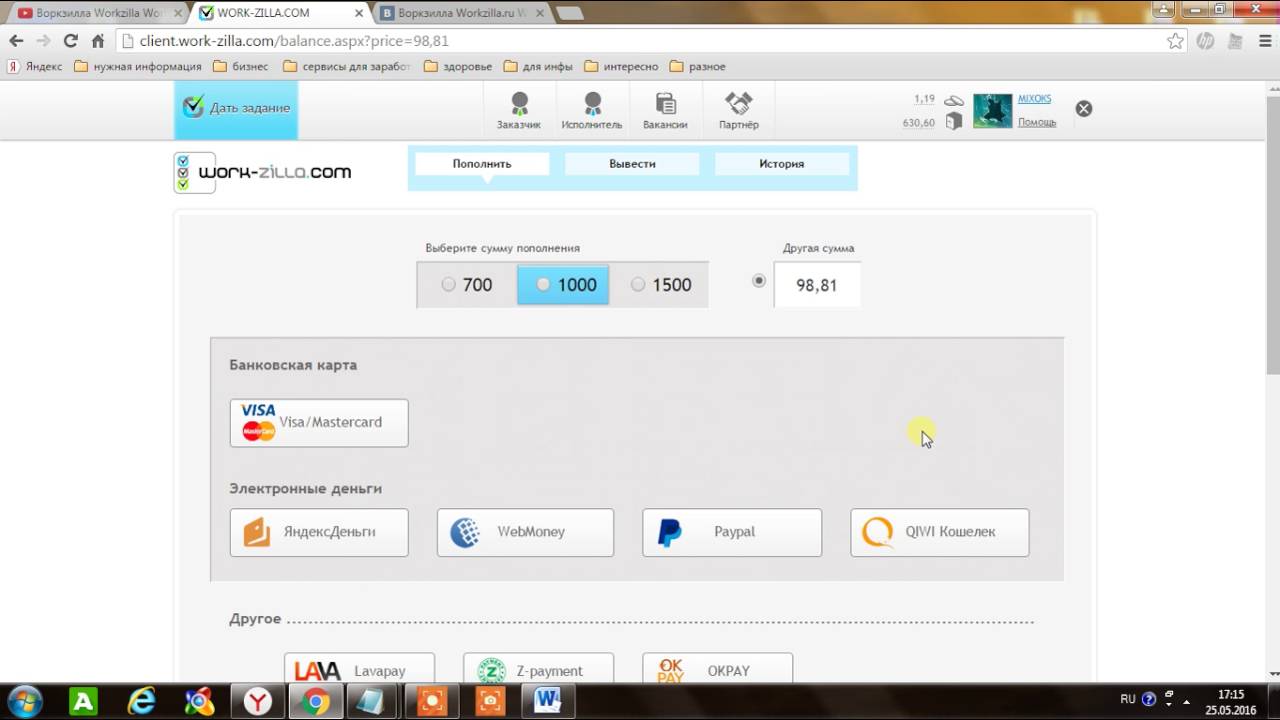Select the 1000 amount option
This screenshot has width=1280, height=720.
[563, 285]
